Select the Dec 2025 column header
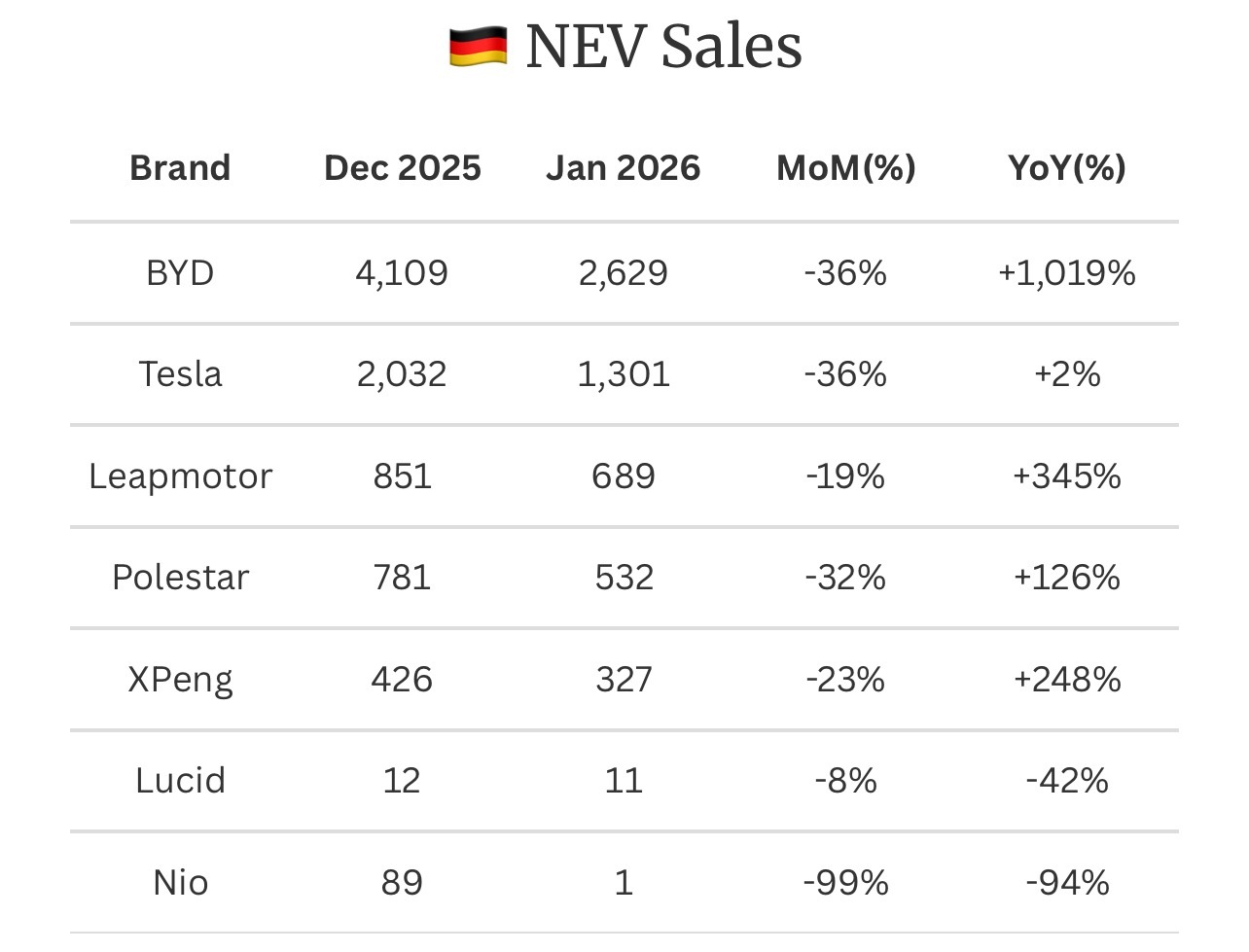Image resolution: width=1249 pixels, height=952 pixels. (x=402, y=168)
